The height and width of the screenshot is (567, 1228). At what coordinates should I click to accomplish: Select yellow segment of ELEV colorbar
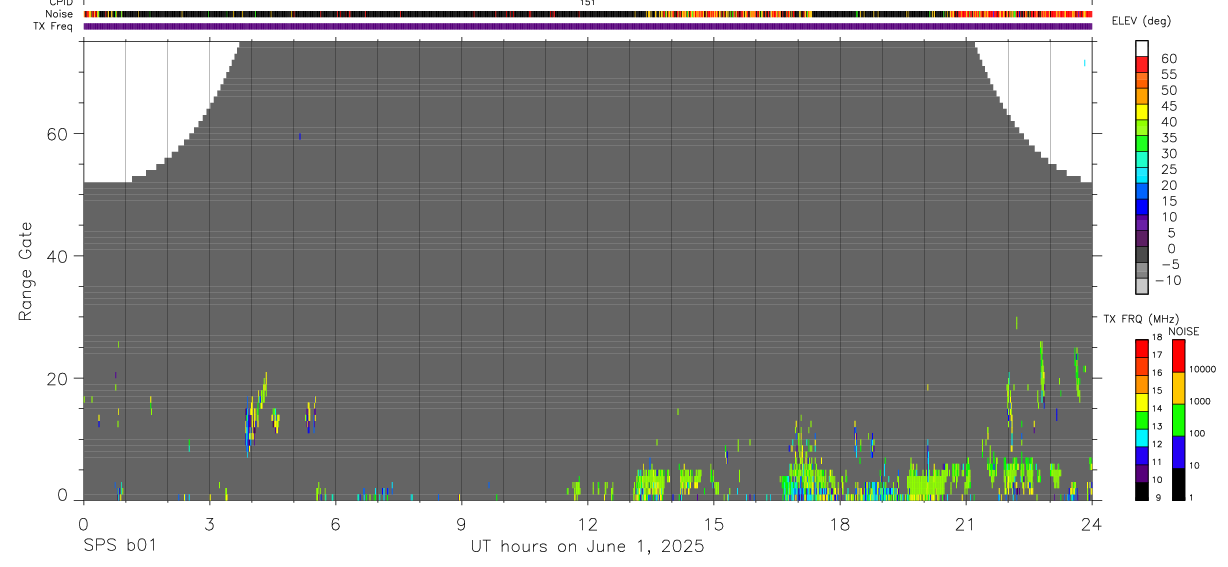[x=1142, y=111]
